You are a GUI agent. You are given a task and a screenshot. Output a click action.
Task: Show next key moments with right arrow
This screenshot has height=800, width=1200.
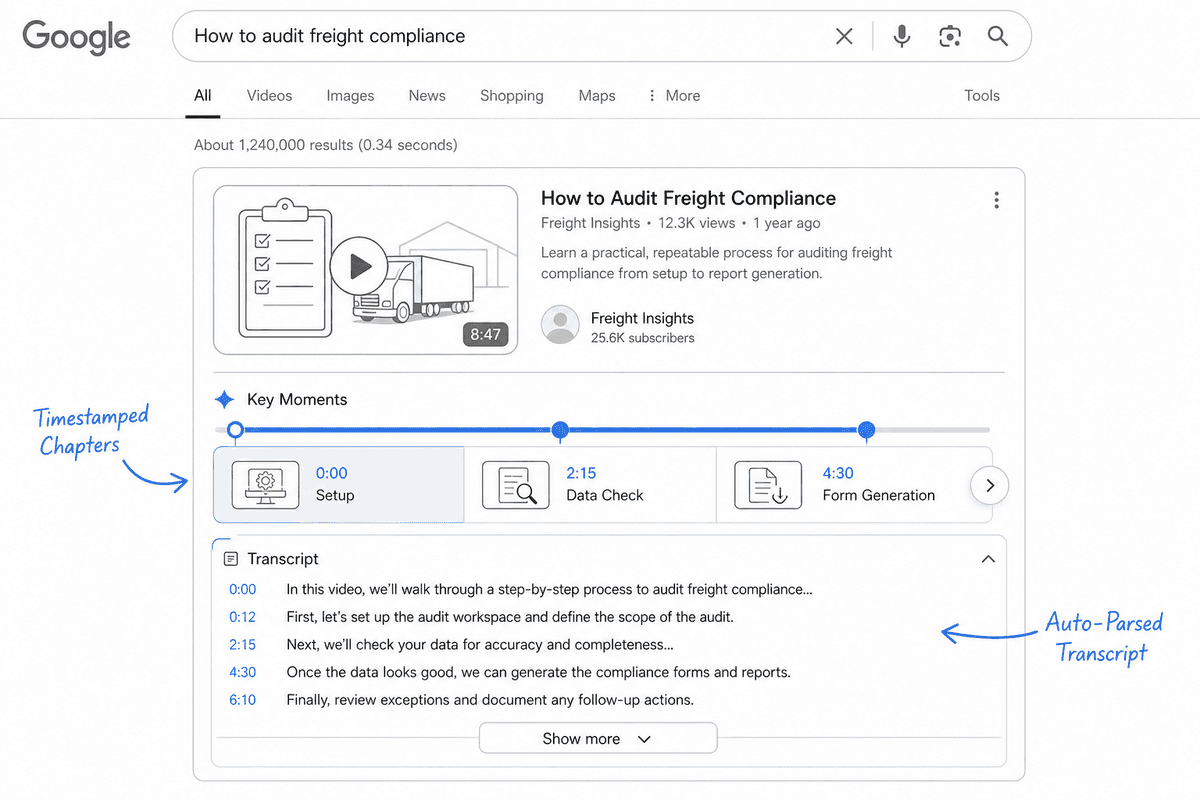[990, 486]
